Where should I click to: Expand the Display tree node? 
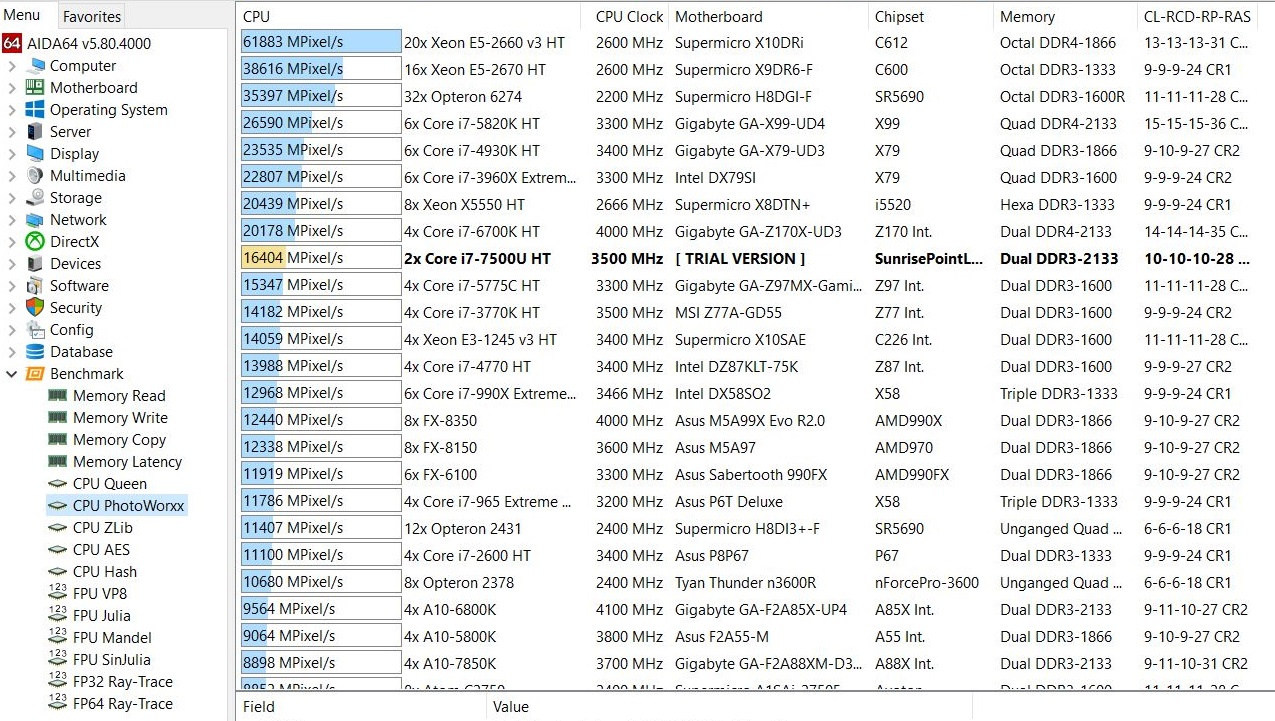12,154
